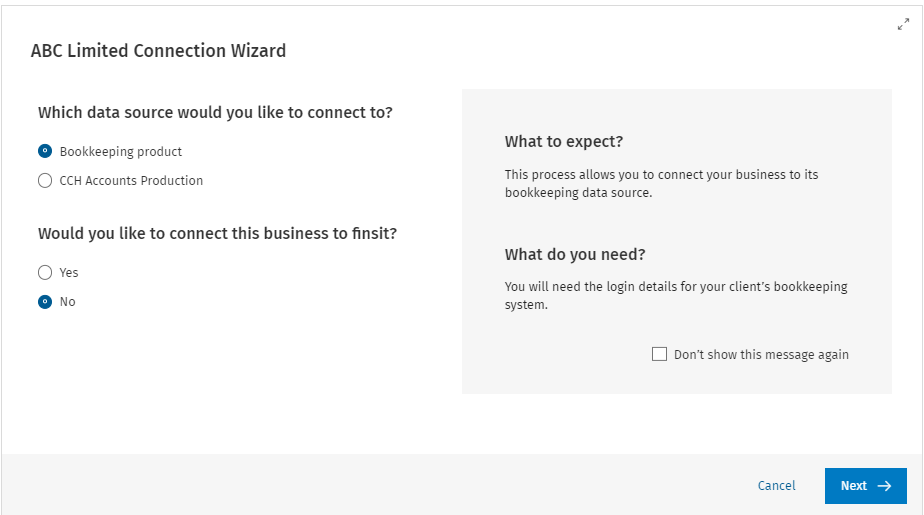Click the 'No' option label text
The image size is (924, 515).
tap(67, 302)
